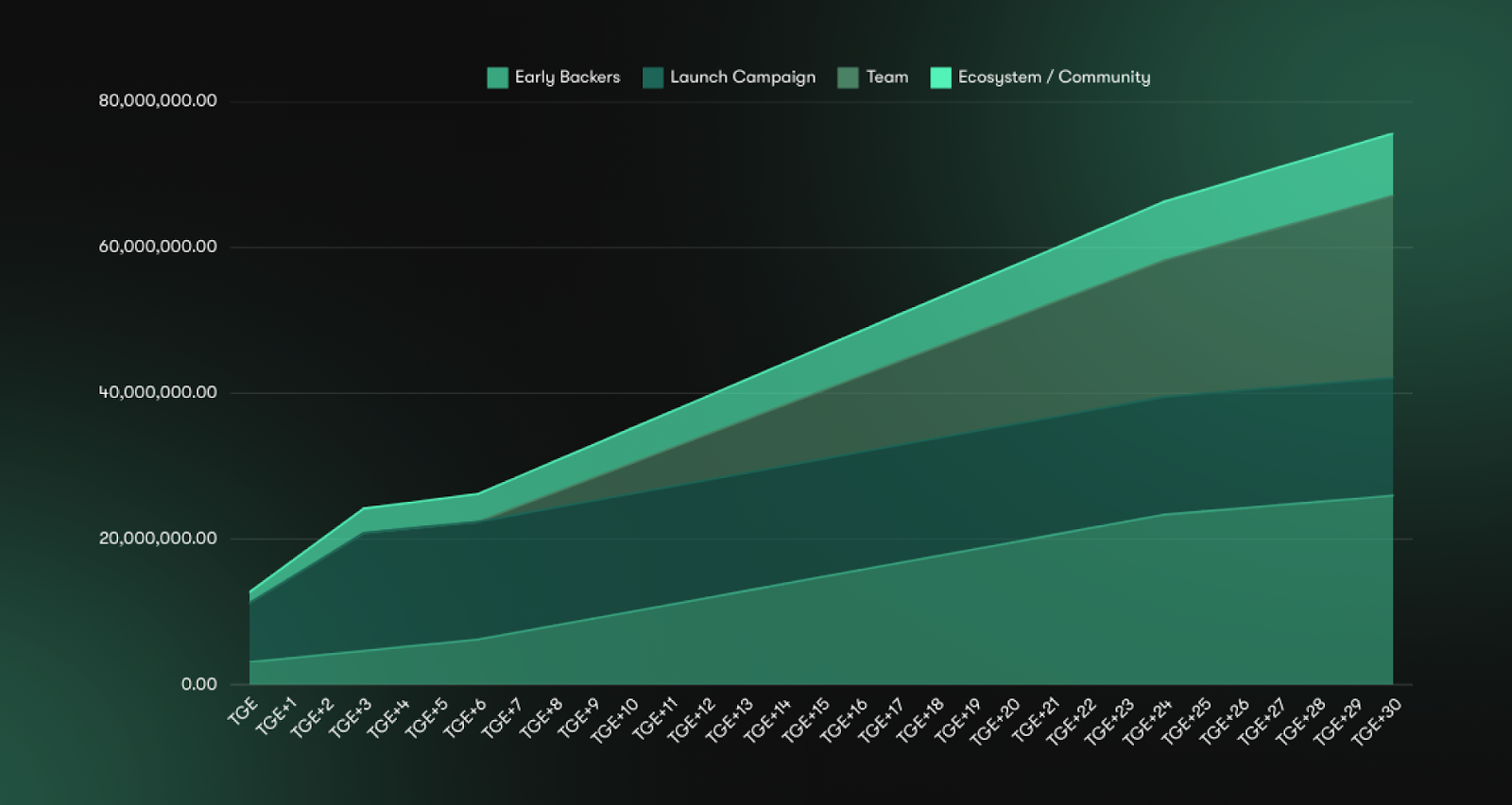Click the Launch Campaign legend color swatch
1512x805 pixels.
653,77
